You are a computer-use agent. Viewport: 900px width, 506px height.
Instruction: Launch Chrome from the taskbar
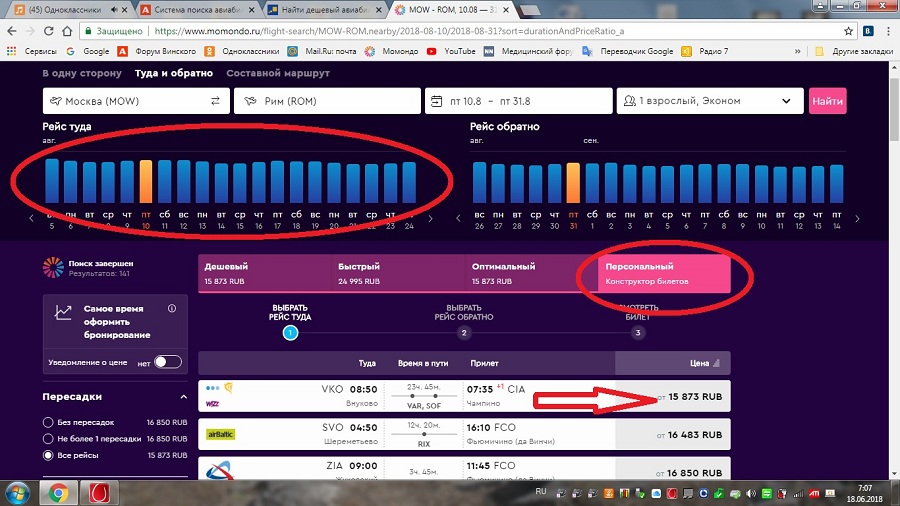click(x=58, y=493)
